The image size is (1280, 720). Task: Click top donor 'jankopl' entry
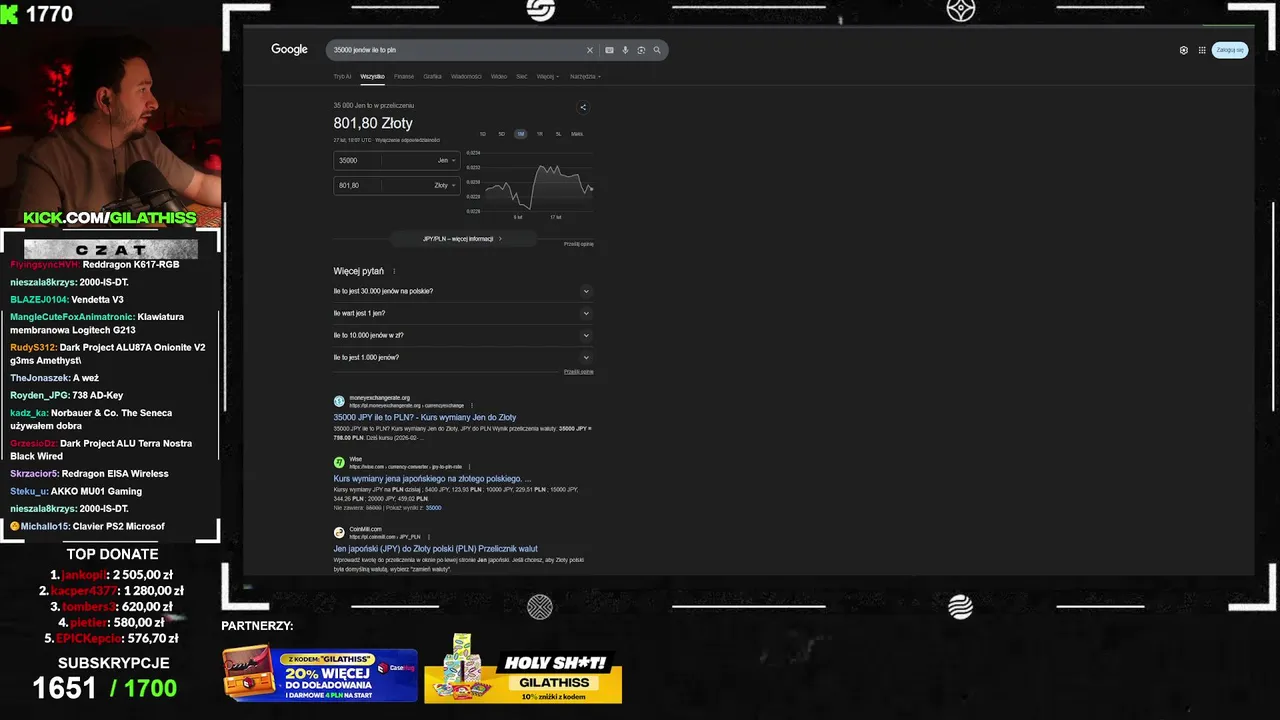point(112,575)
